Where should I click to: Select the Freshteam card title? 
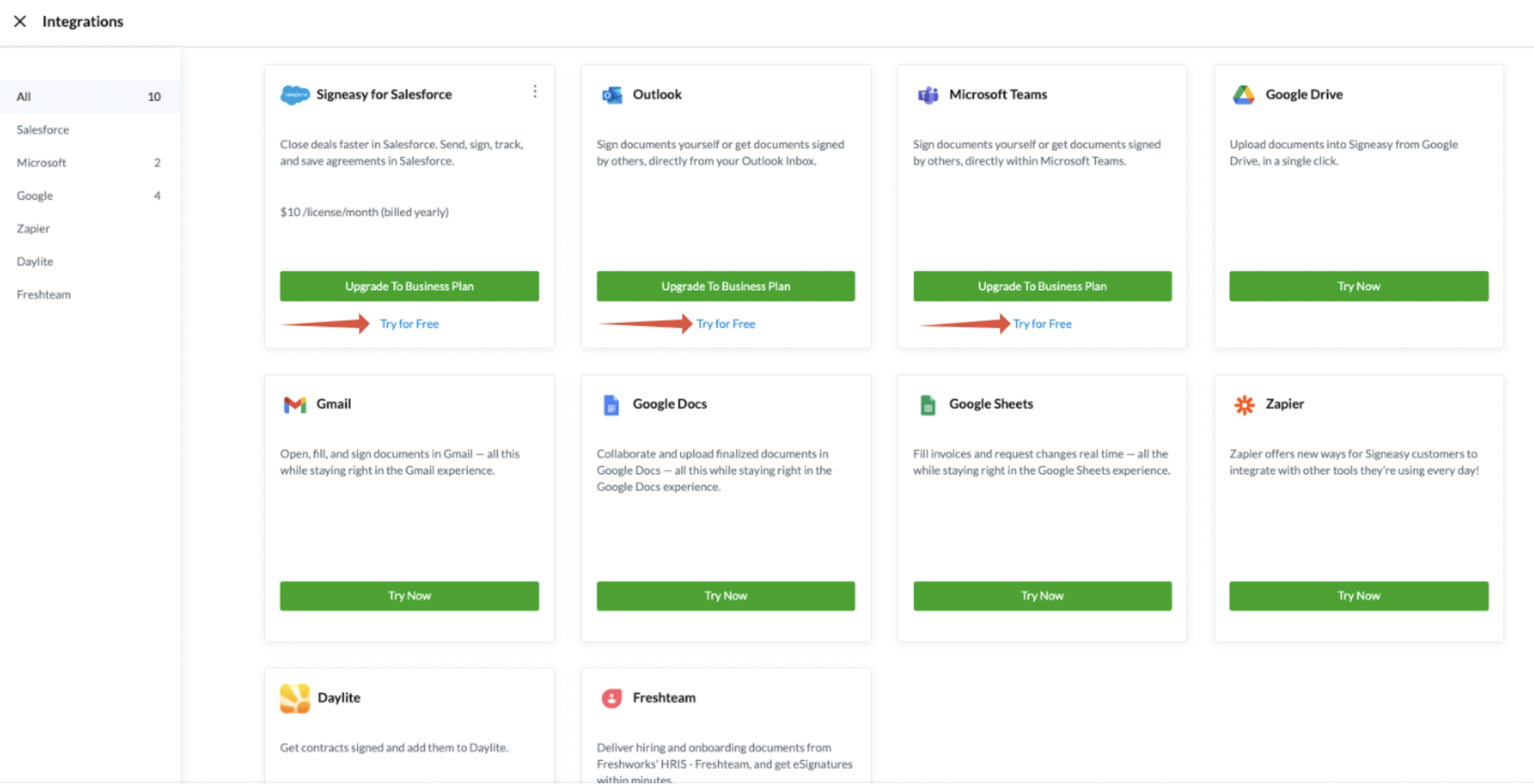point(664,698)
